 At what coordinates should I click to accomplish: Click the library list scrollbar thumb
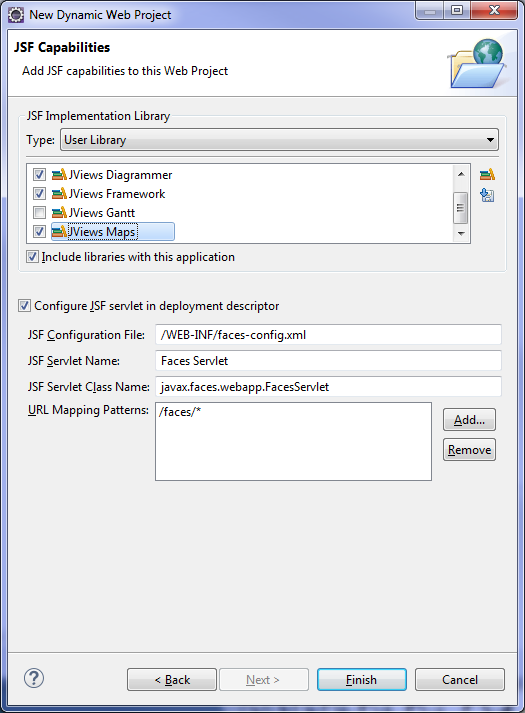(x=461, y=208)
